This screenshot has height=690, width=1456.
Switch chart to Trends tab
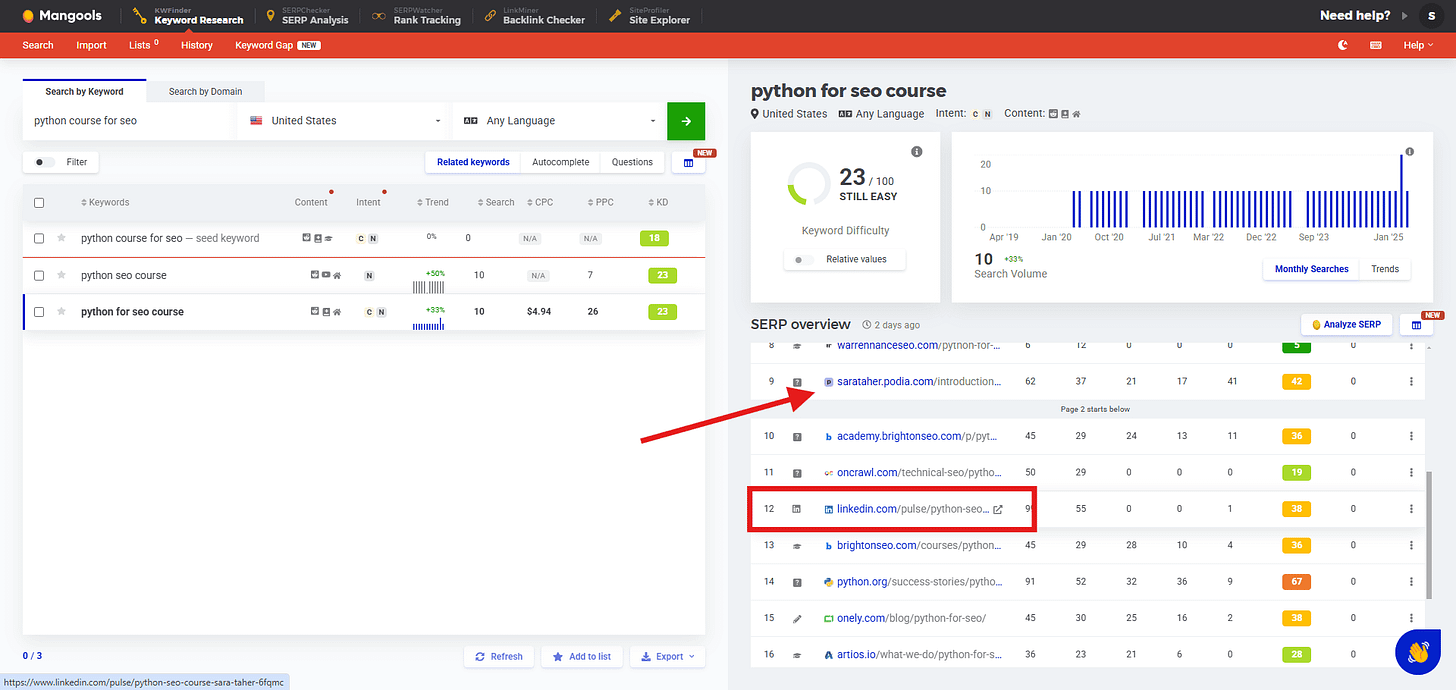[1385, 269]
